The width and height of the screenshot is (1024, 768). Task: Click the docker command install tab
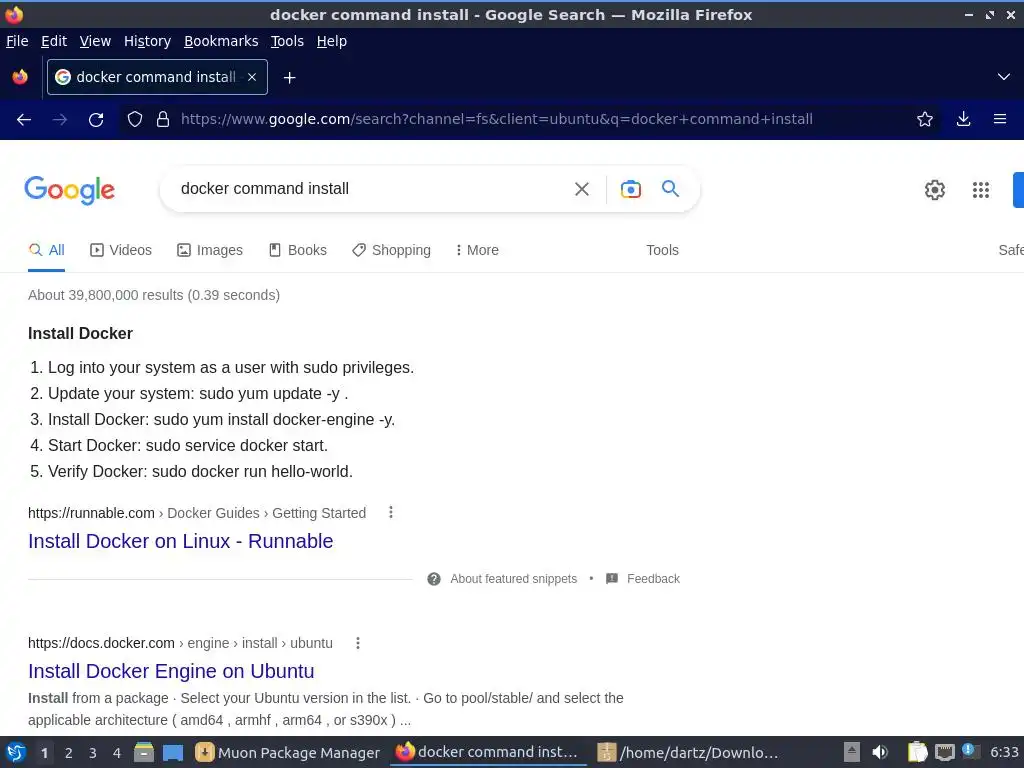click(x=157, y=77)
